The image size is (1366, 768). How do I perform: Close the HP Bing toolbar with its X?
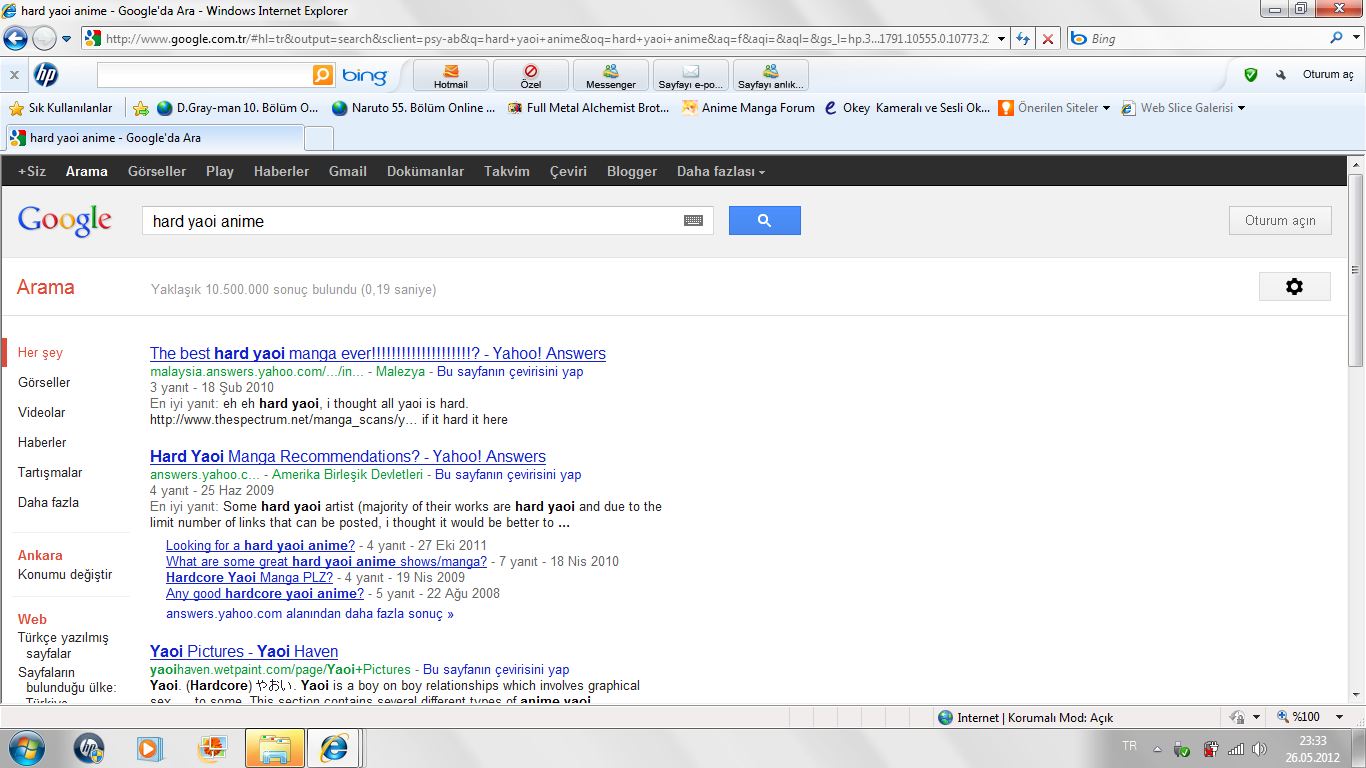14,75
